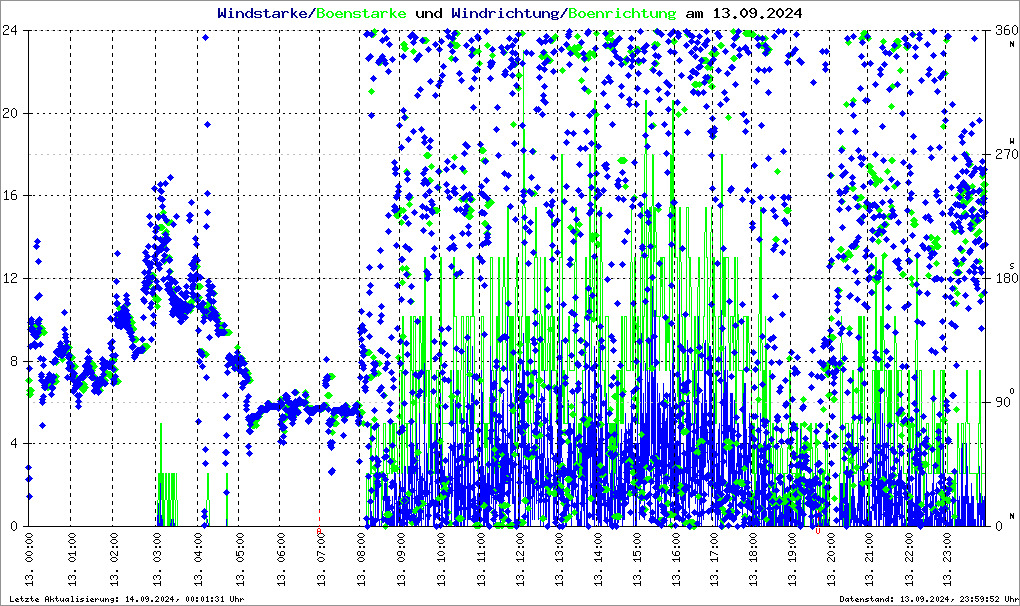Click the wind speed axis label 4
1020x606 pixels.
click(x=13, y=444)
